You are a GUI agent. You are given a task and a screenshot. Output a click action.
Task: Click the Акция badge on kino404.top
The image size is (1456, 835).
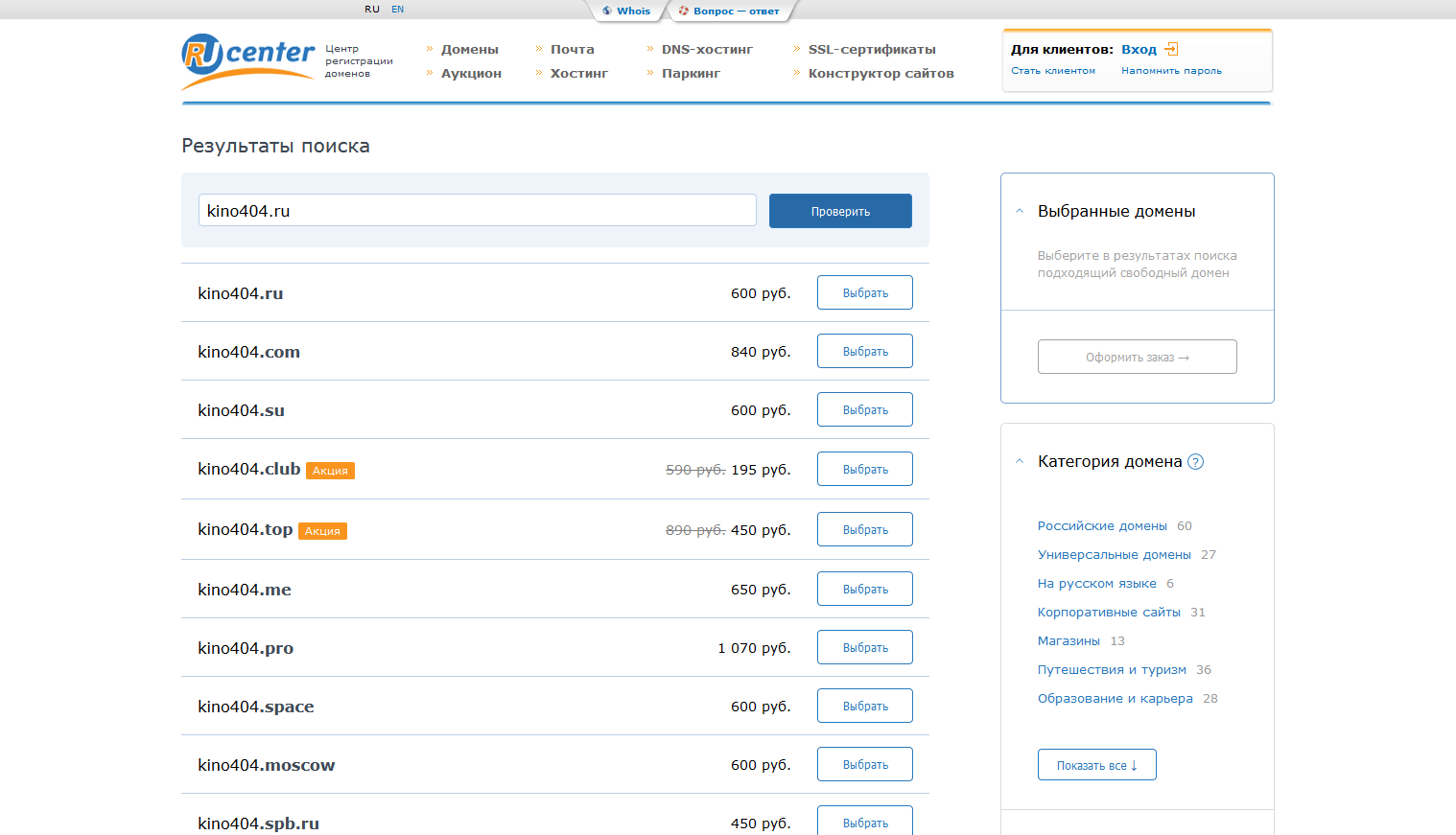(322, 531)
